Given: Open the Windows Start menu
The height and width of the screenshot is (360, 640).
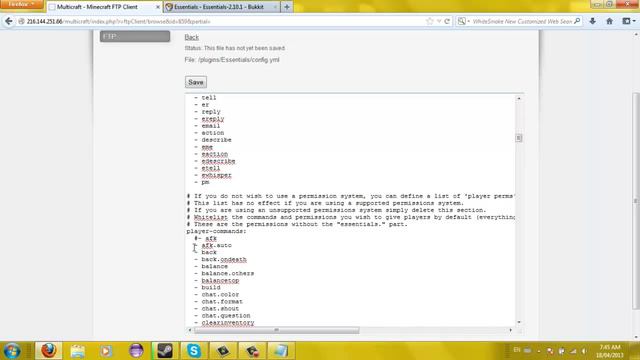Looking at the screenshot, I should click(x=12, y=351).
